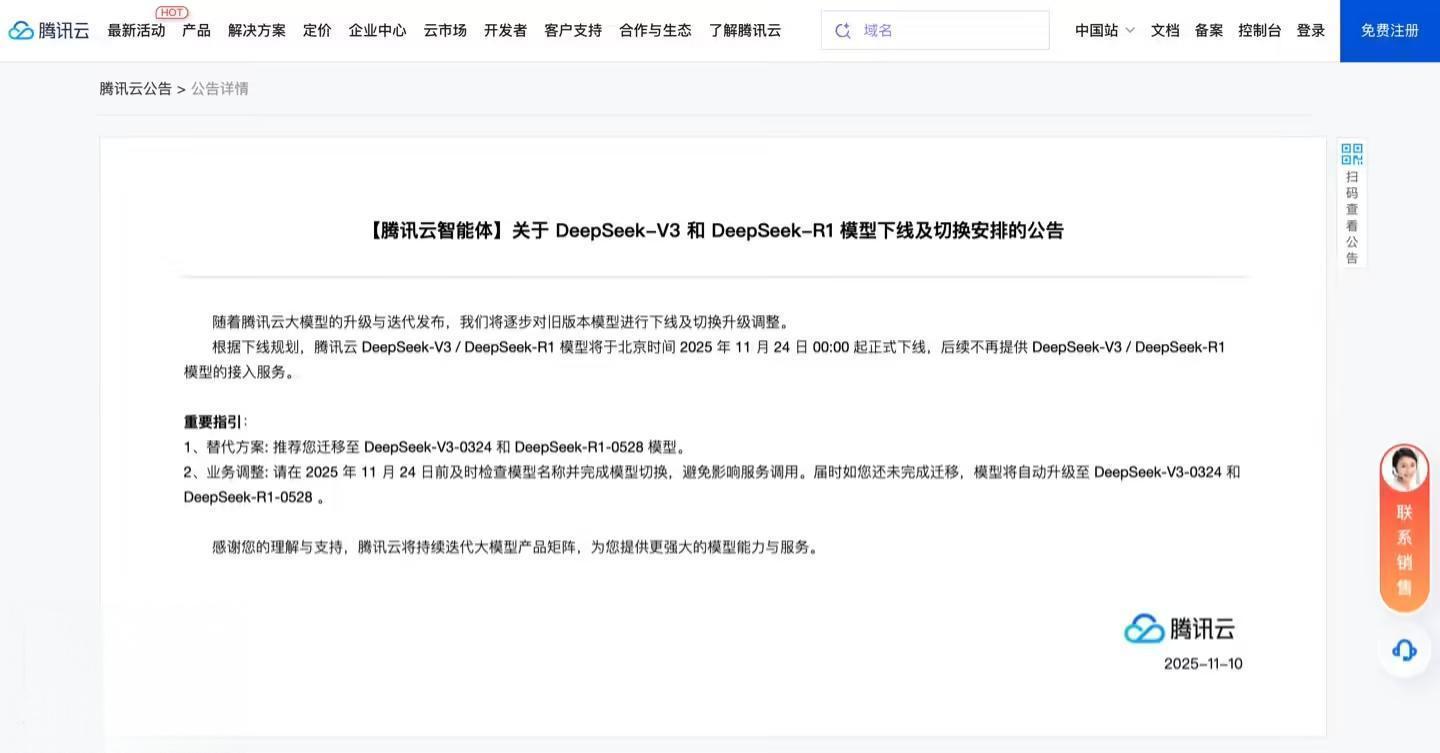Click the closing paragraph starting 感谢您的理解与支持
The image size is (1440, 753).
(515, 547)
